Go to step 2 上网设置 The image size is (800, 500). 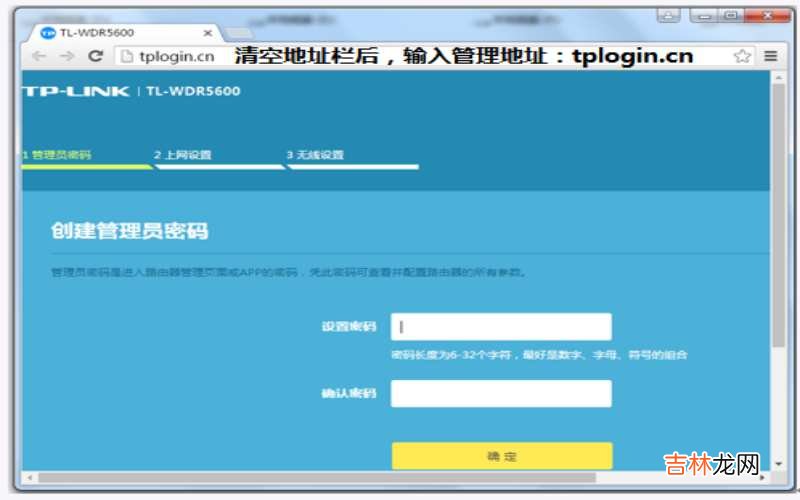click(x=183, y=155)
